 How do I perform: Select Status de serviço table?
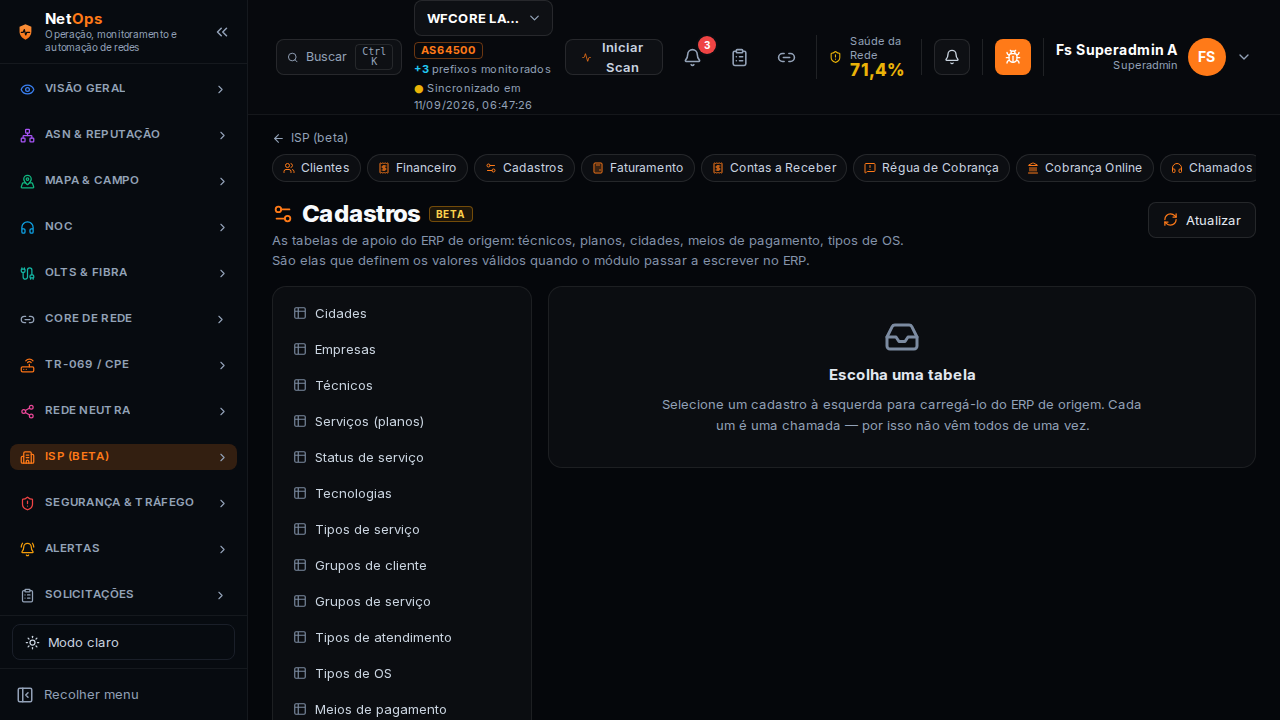(402, 457)
